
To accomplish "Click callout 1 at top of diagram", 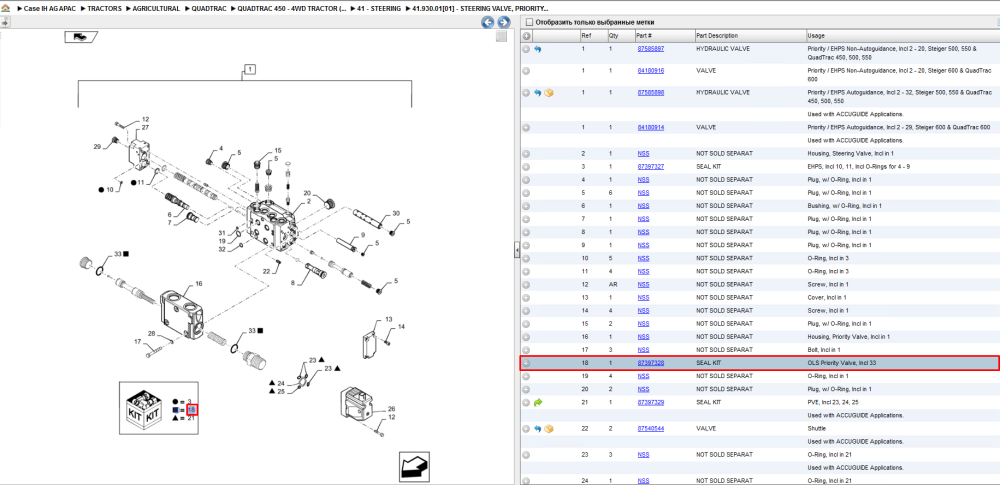I will tap(250, 69).
